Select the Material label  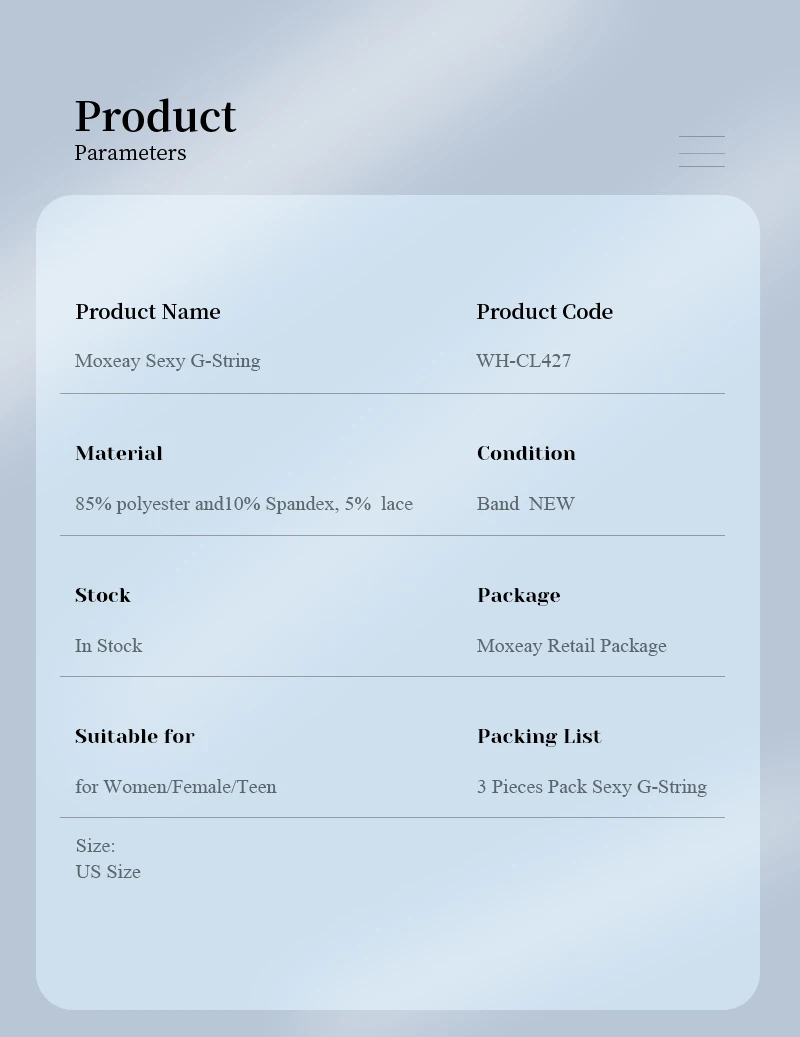point(118,453)
